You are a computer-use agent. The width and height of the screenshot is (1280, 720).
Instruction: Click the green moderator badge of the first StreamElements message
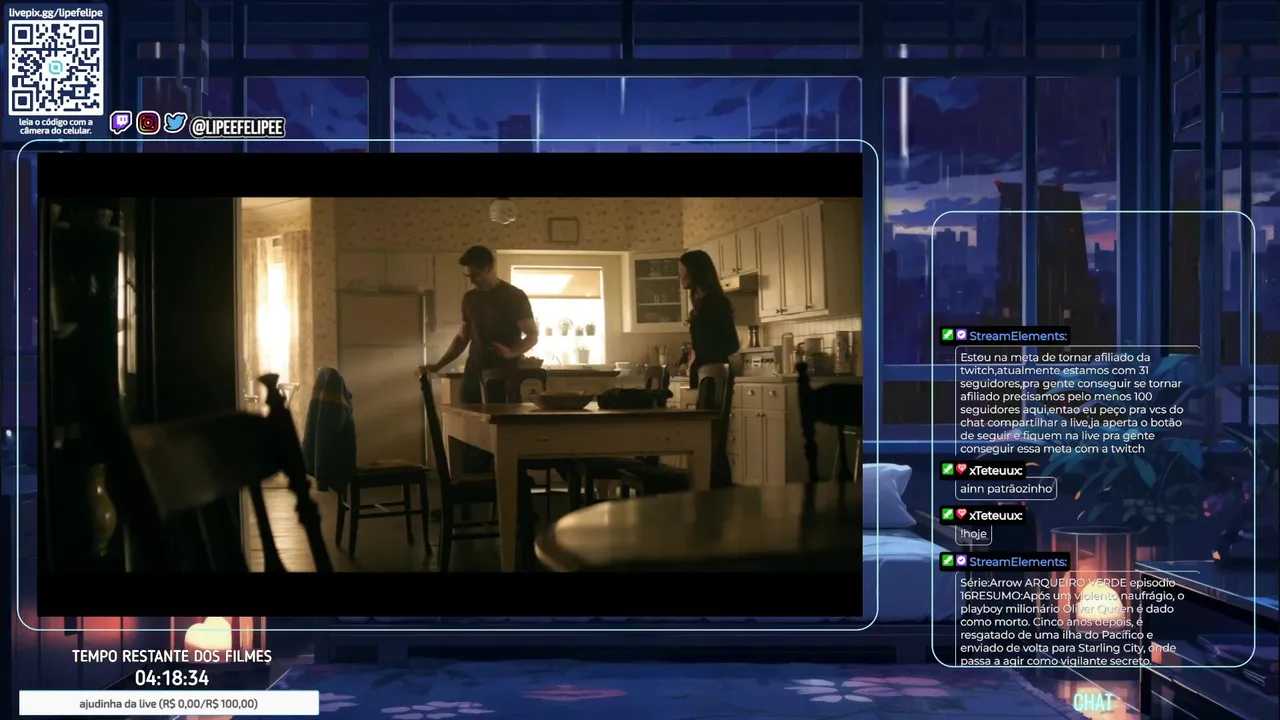click(947, 335)
